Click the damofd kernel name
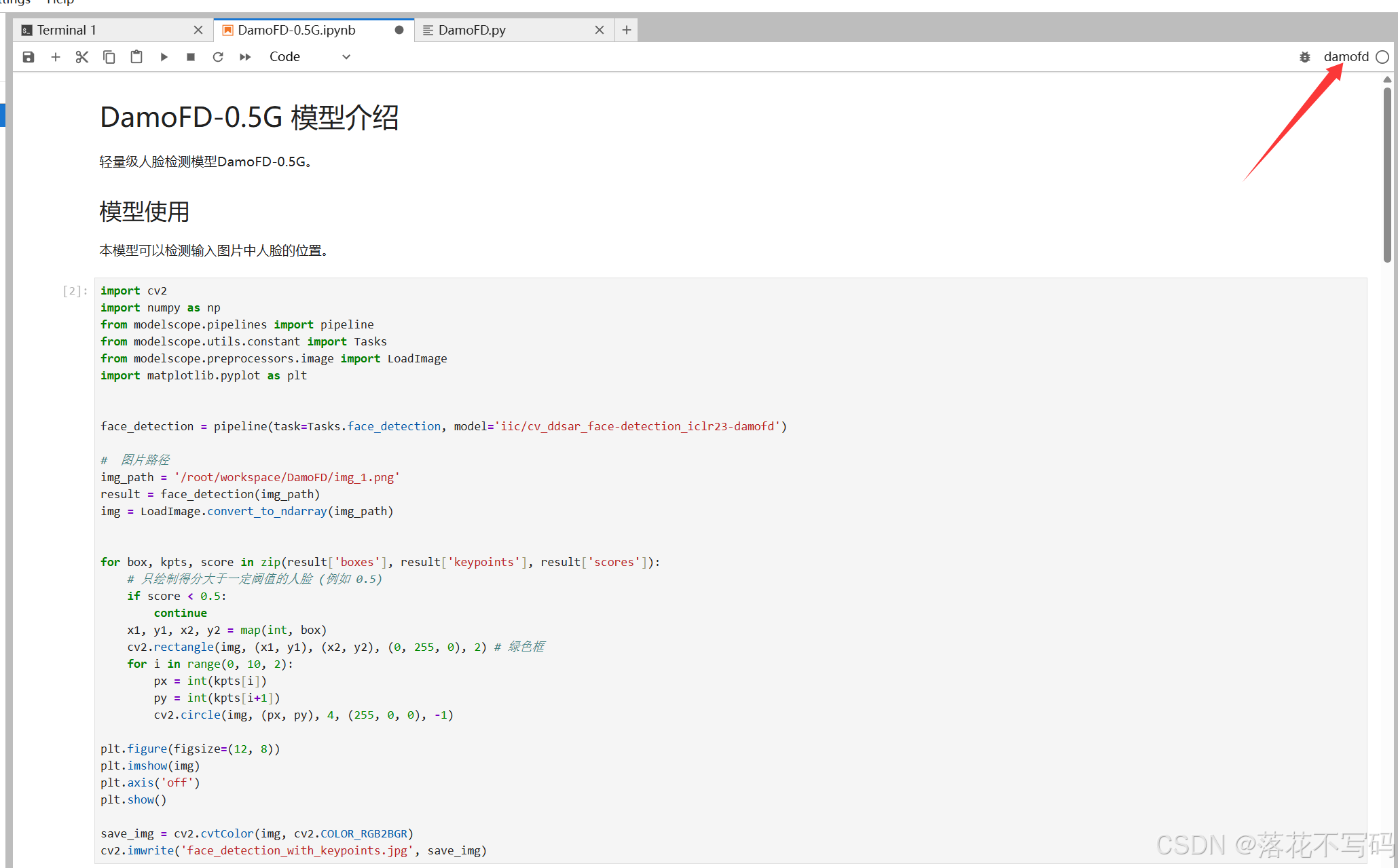 click(x=1346, y=57)
